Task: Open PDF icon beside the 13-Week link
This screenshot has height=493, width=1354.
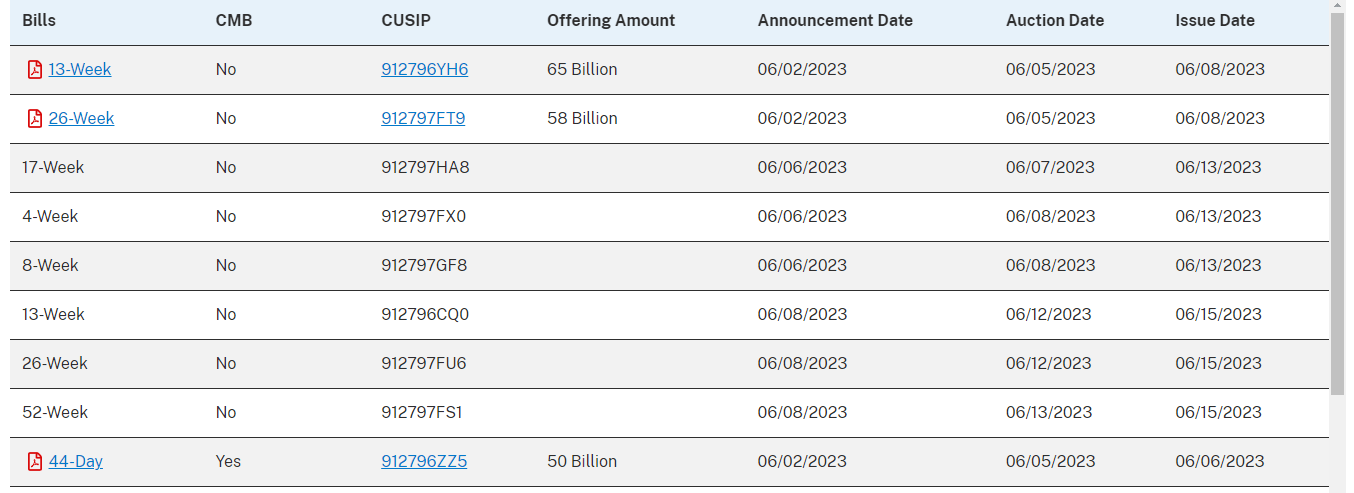Action: (x=35, y=70)
